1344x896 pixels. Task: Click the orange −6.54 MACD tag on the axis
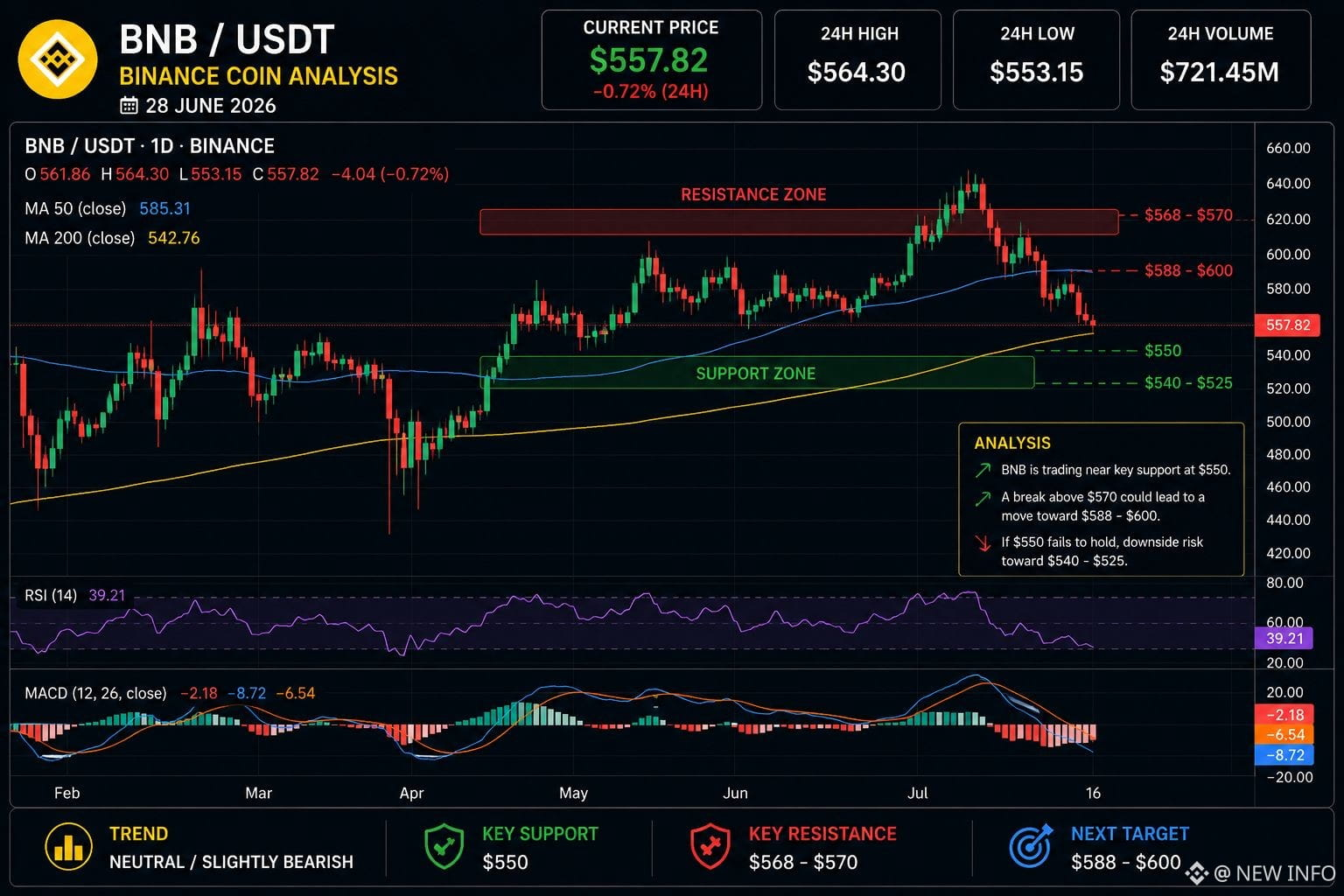point(1284,735)
